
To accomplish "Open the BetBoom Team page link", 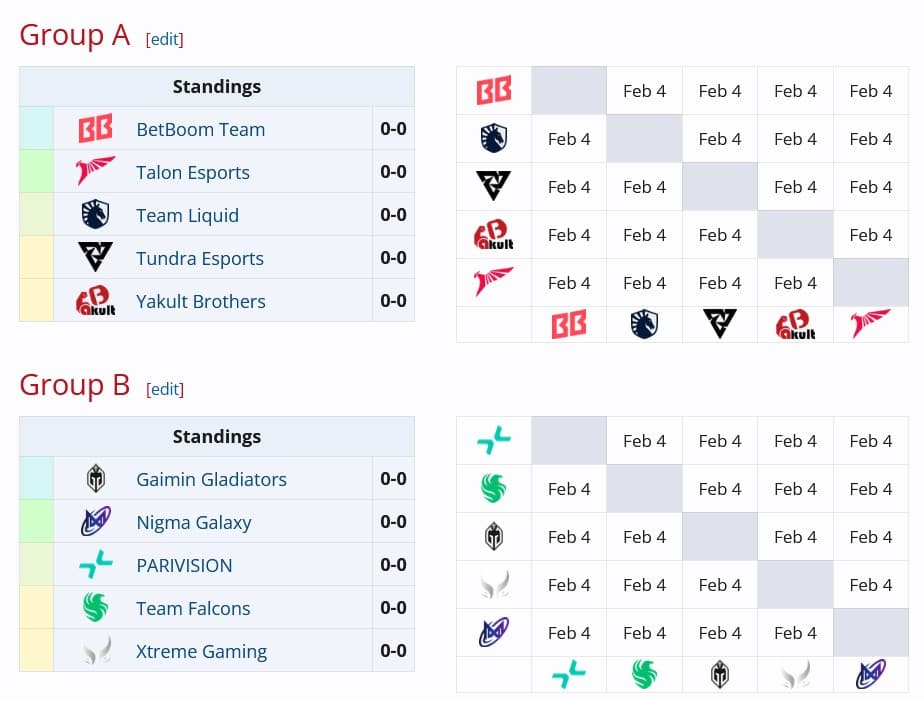I will 200,130.
